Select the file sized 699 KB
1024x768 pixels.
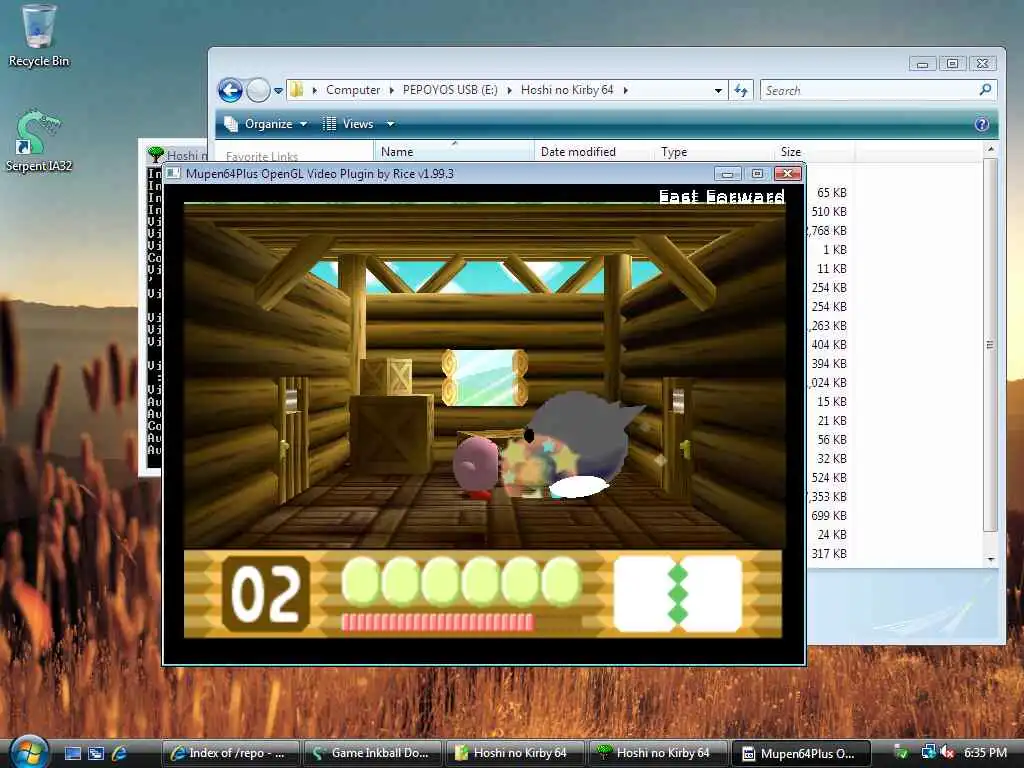pyautogui.click(x=829, y=515)
